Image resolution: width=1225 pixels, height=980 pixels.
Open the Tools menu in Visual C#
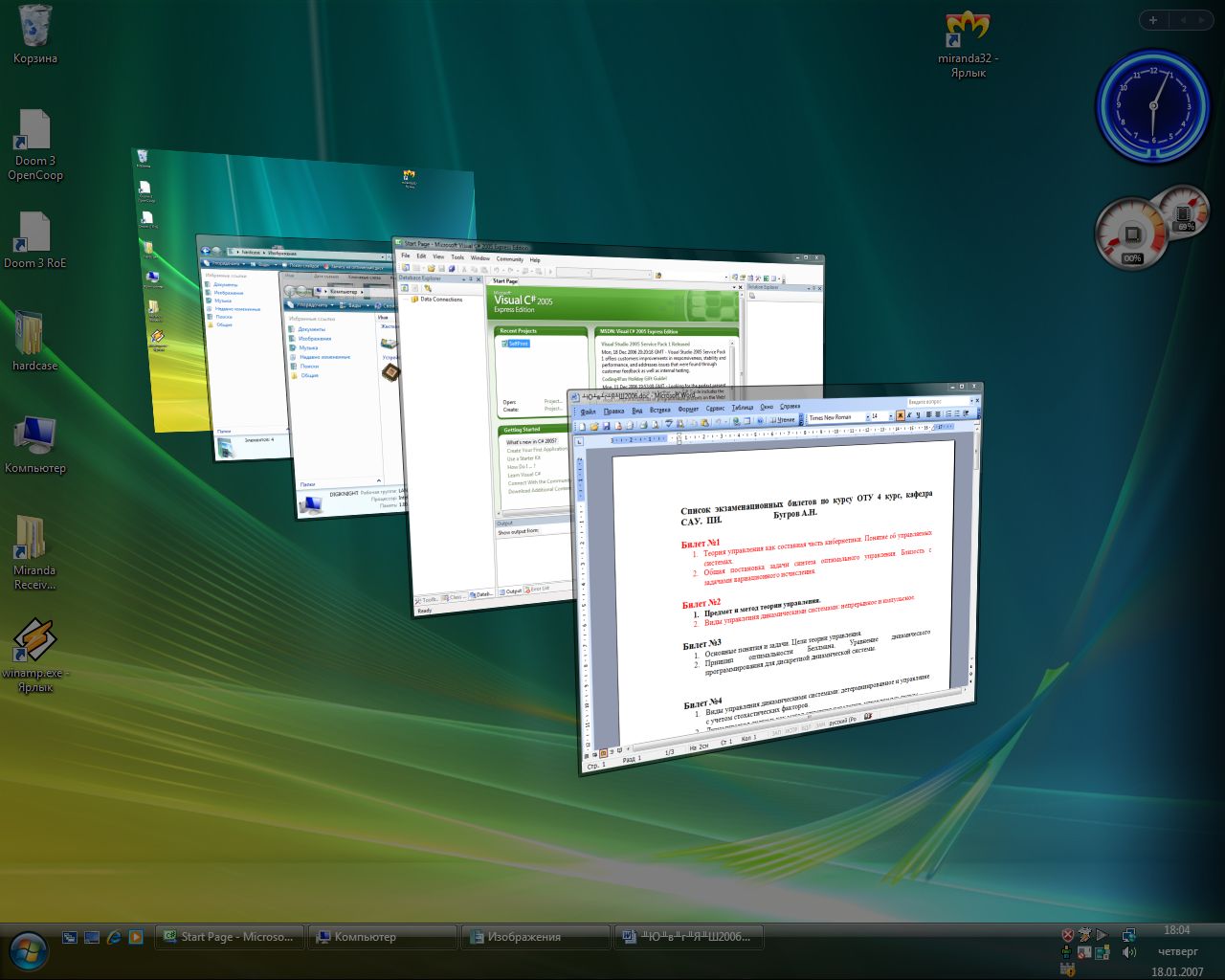point(457,257)
